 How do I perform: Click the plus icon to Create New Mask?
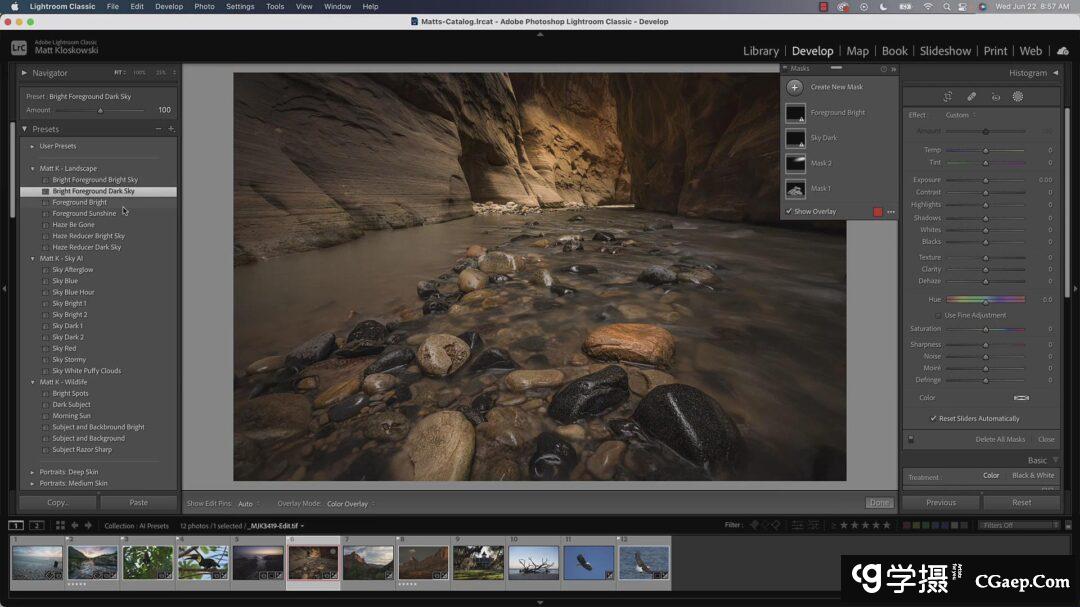tap(795, 87)
